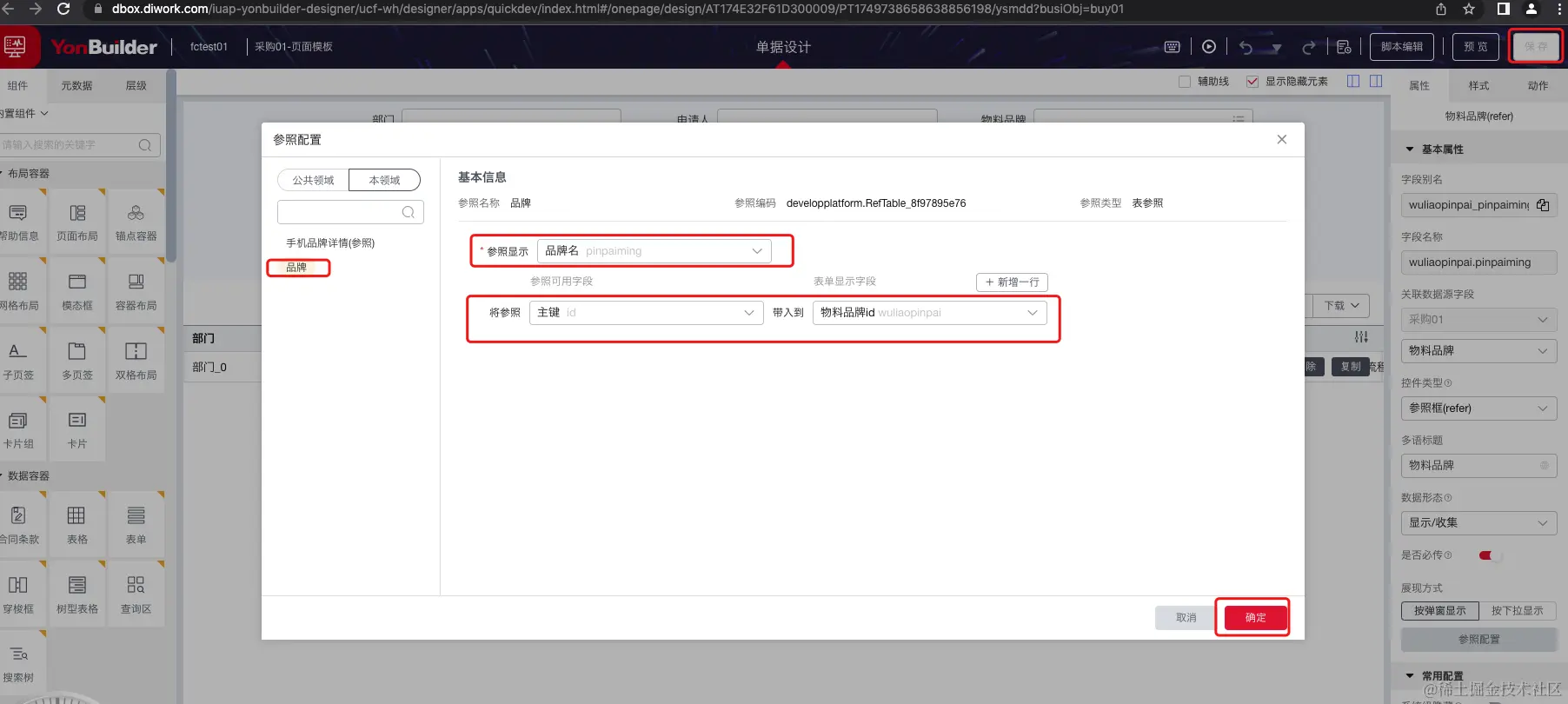Viewport: 1568px width, 704px height.
Task: Click the table column settings icon
Action: [x=1361, y=337]
